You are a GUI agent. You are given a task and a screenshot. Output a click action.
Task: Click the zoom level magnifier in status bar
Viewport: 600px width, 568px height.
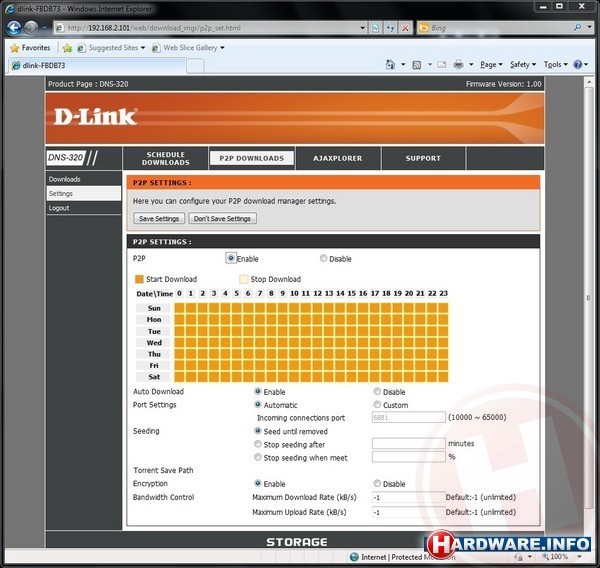[x=545, y=557]
